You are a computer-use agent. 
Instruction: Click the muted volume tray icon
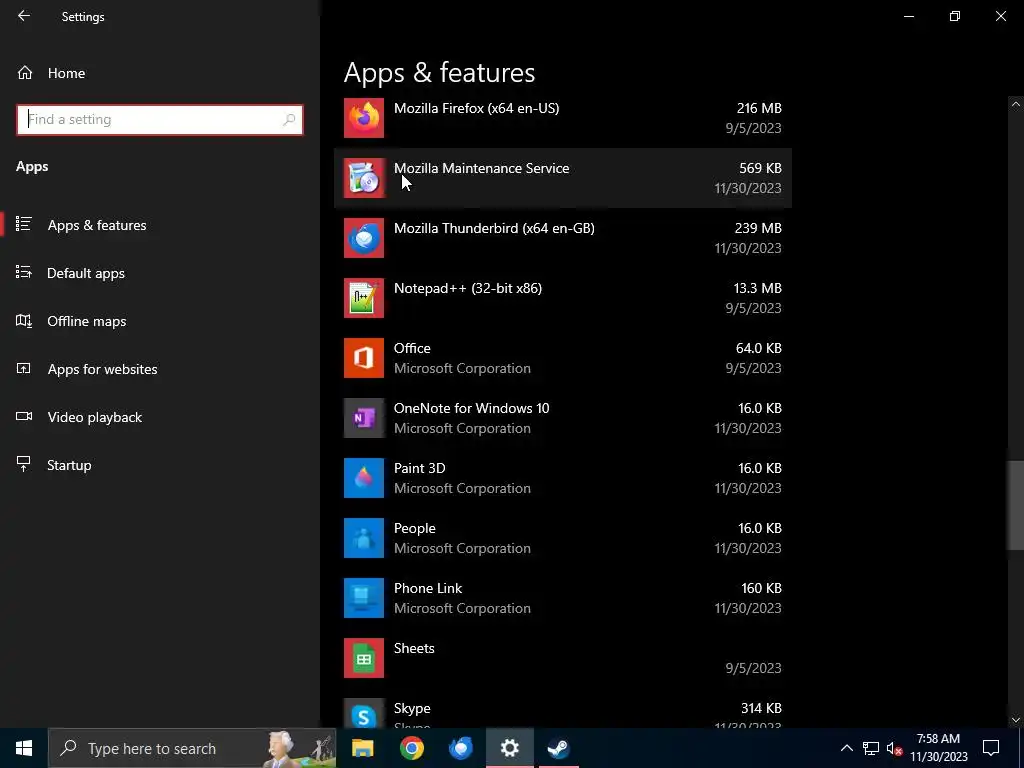point(894,748)
